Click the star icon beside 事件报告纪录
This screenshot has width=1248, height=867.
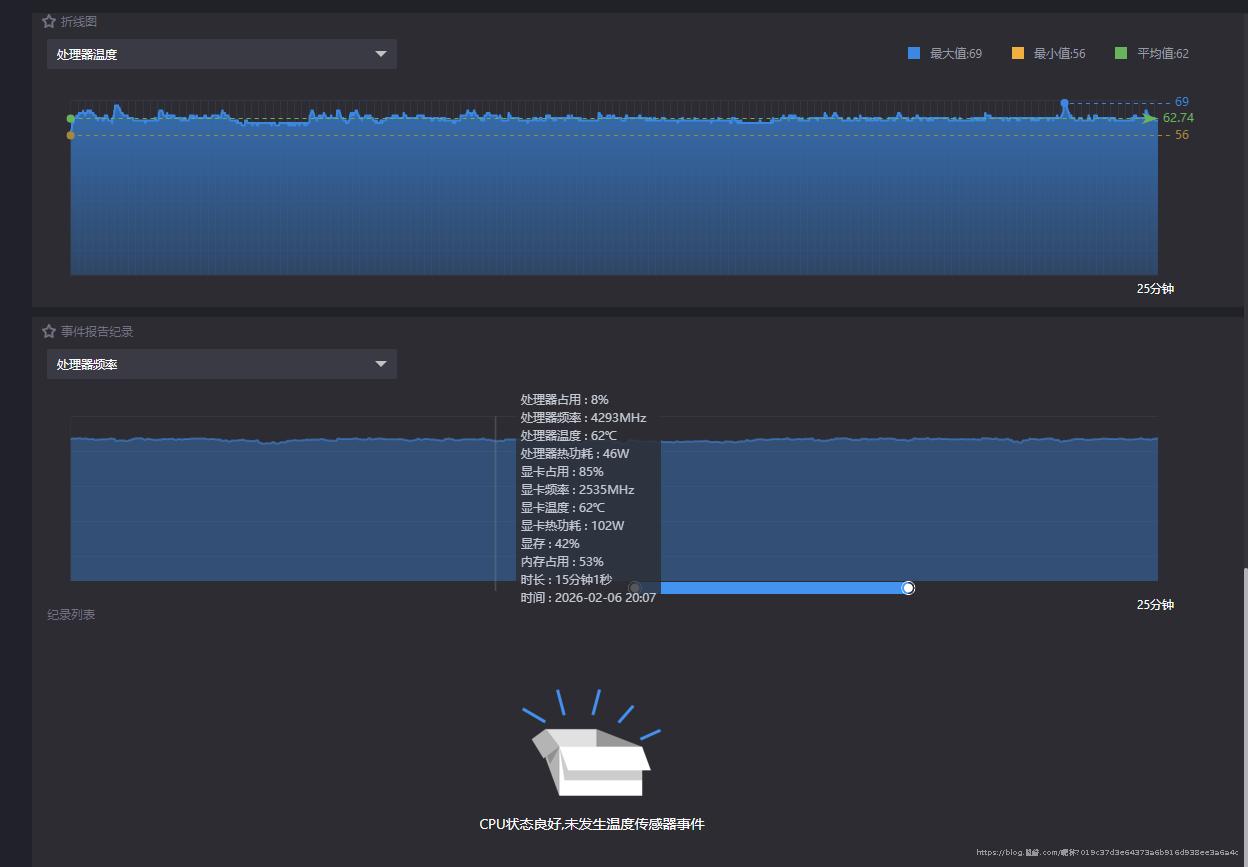49,331
